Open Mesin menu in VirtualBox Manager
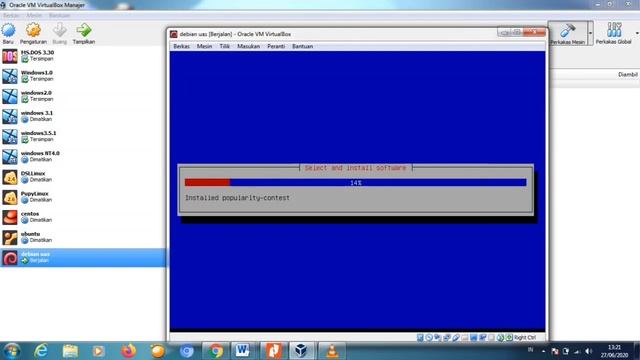640x360 pixels. [x=34, y=16]
